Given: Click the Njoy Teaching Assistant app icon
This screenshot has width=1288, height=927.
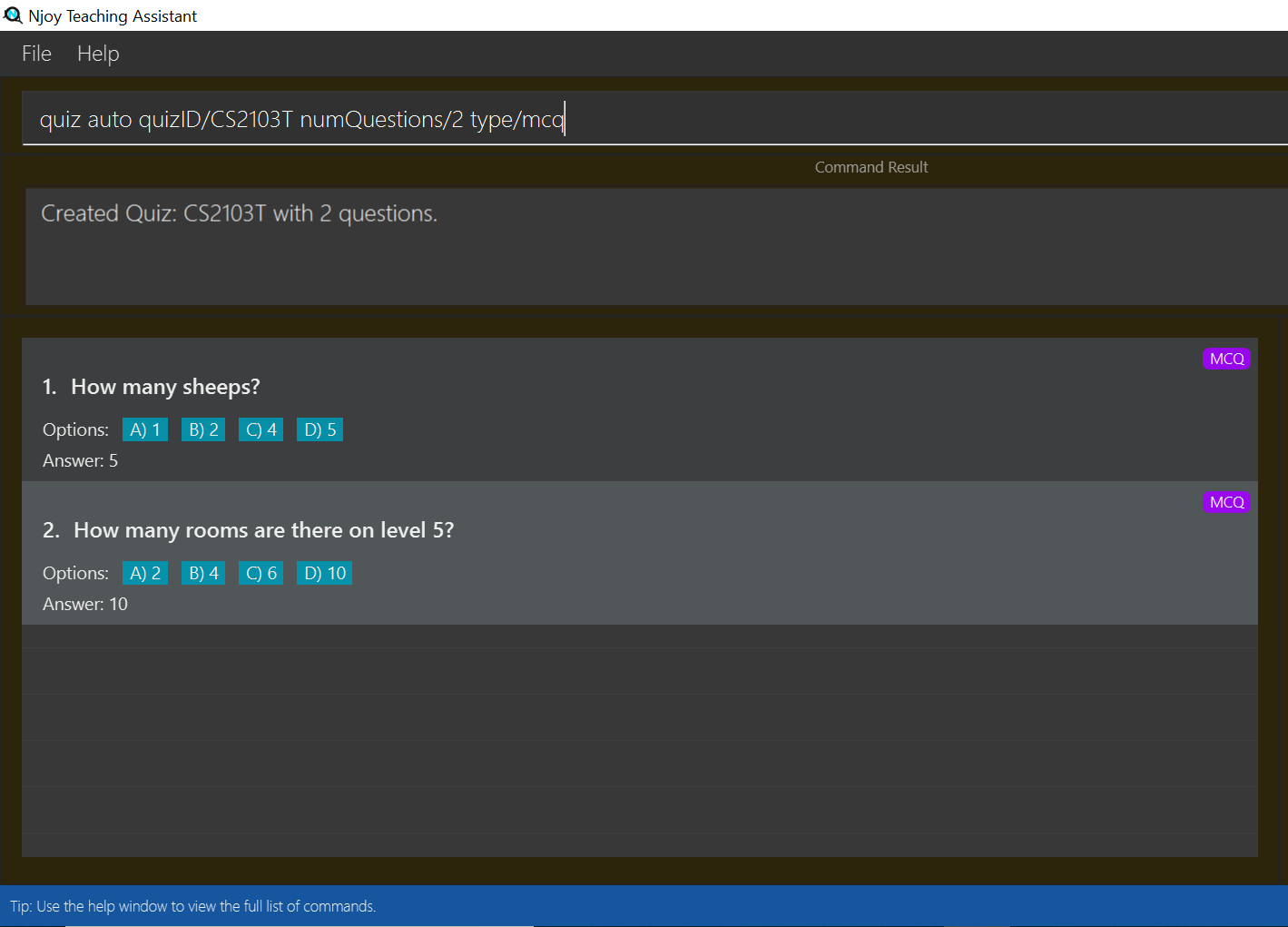Looking at the screenshot, I should tap(13, 15).
